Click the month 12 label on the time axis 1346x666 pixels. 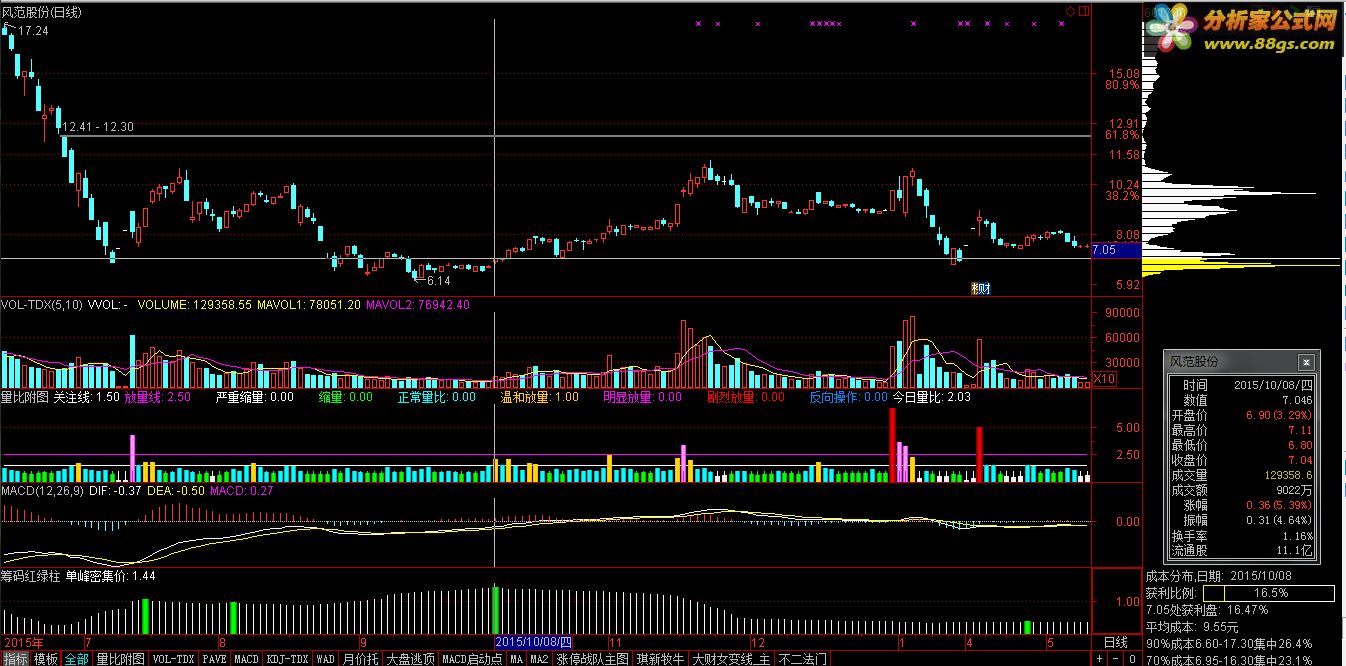[x=757, y=643]
